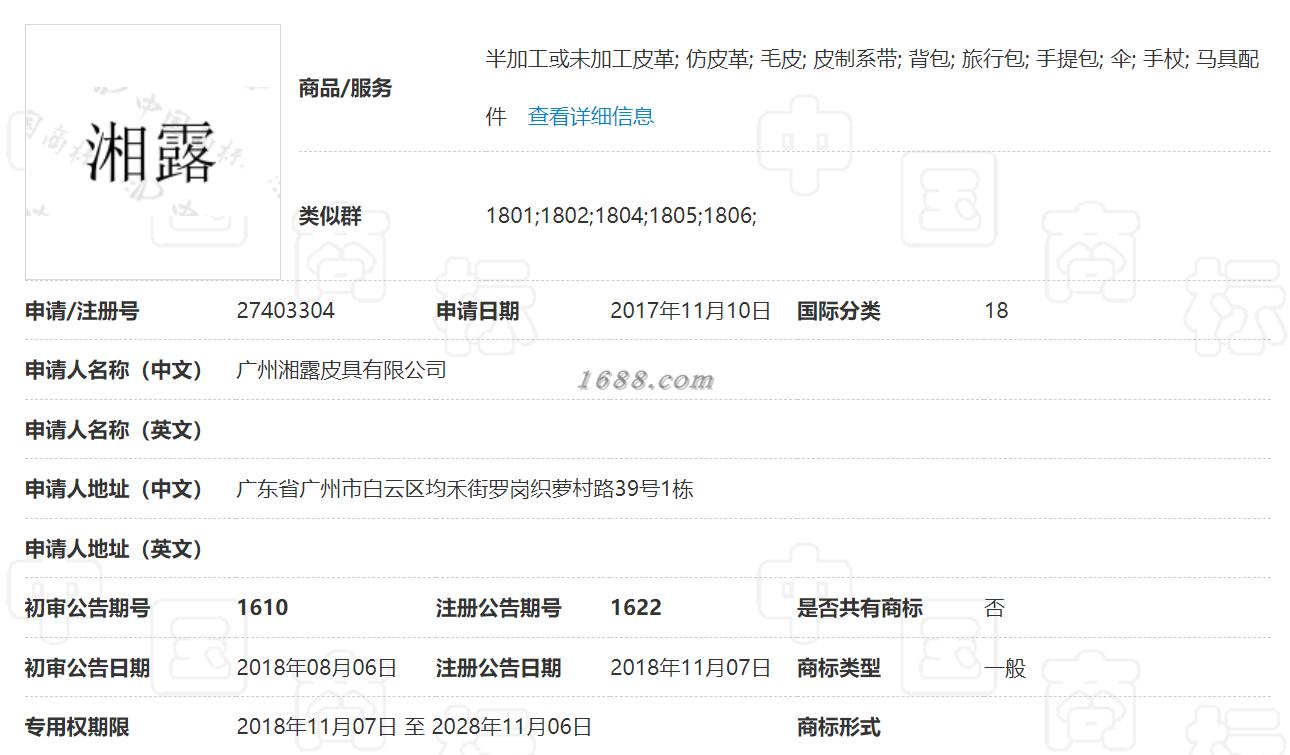Click exclusive right period 2018年11月07日 至 2028年11月06日
This screenshot has width=1290, height=755.
[x=414, y=727]
